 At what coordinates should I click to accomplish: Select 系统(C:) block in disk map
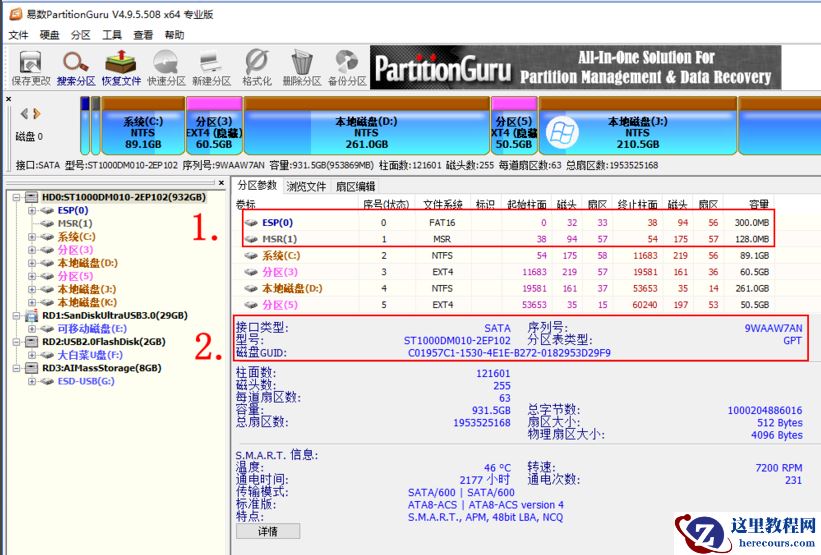pos(143,126)
